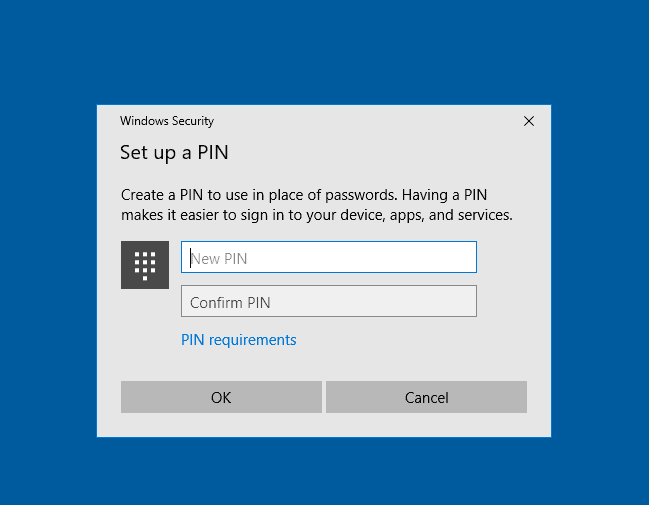Close the Windows Security dialog with X
Viewport: 649px width, 505px height.
pos(529,121)
